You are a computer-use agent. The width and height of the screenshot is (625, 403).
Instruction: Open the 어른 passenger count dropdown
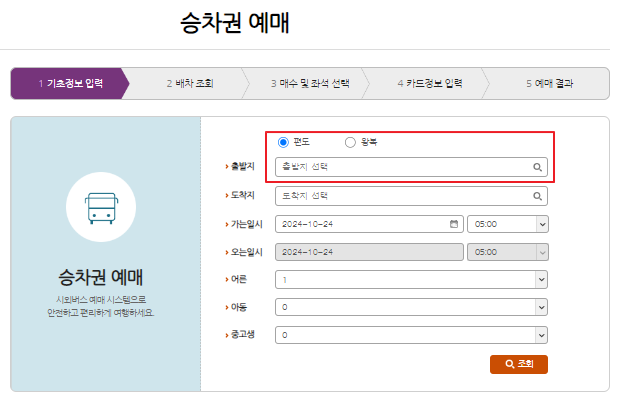[x=411, y=279]
